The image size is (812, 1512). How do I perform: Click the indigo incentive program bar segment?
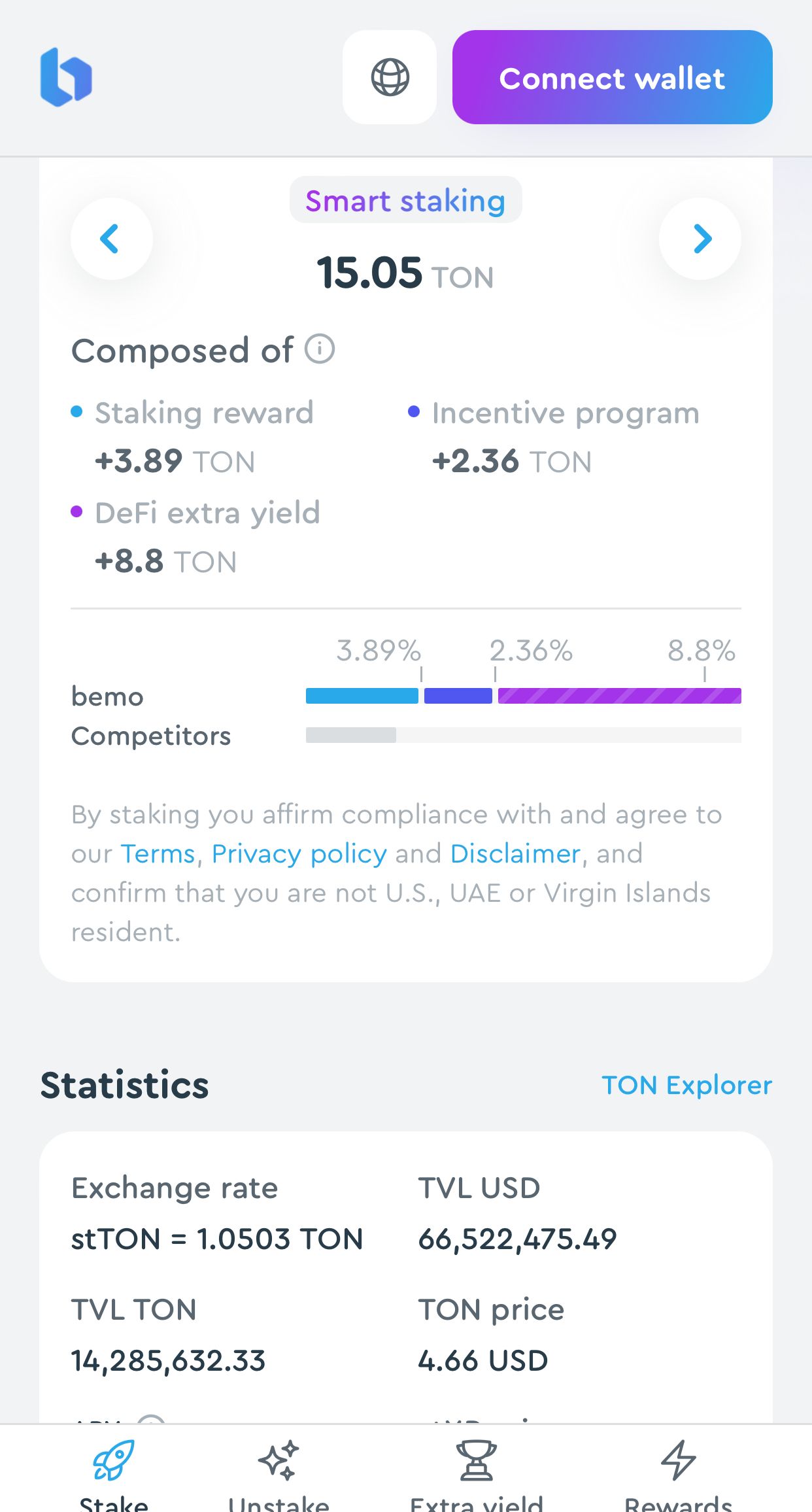point(458,696)
